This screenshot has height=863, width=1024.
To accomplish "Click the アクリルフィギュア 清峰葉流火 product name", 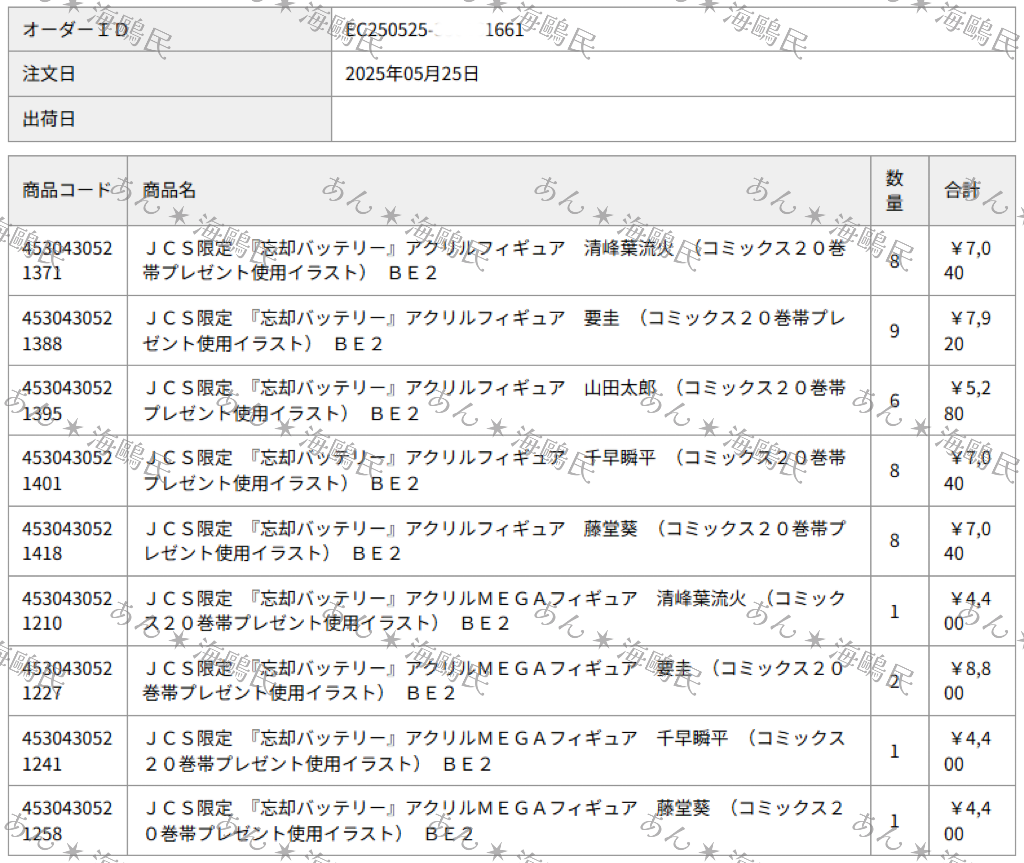I will [x=494, y=261].
